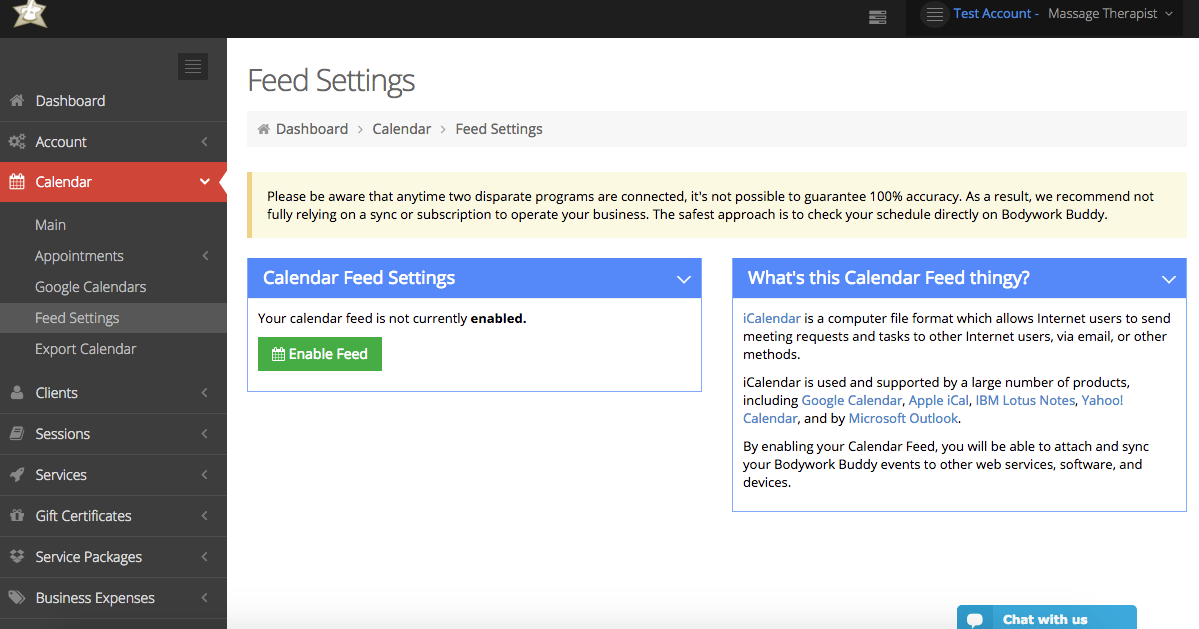Image resolution: width=1199 pixels, height=629 pixels.
Task: Open the Apple iCal link
Action: (x=938, y=400)
